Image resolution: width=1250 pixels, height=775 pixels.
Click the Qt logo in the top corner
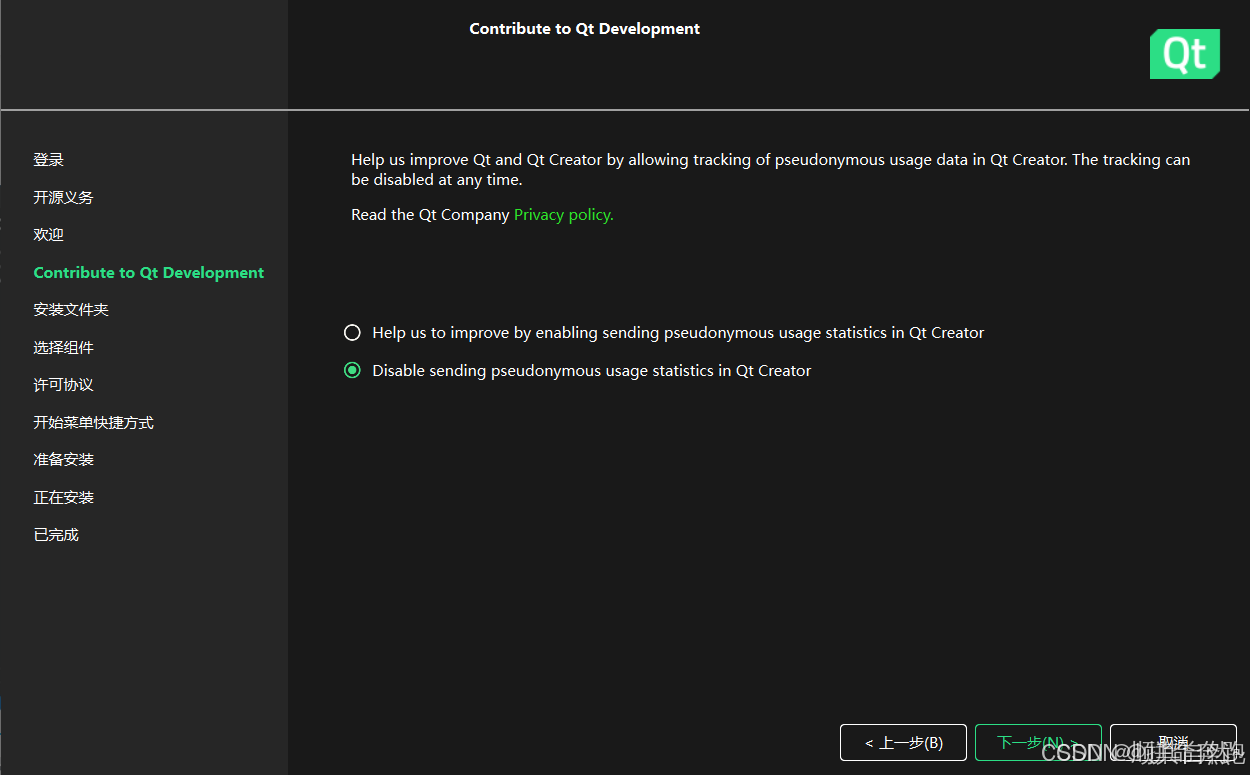tap(1184, 53)
